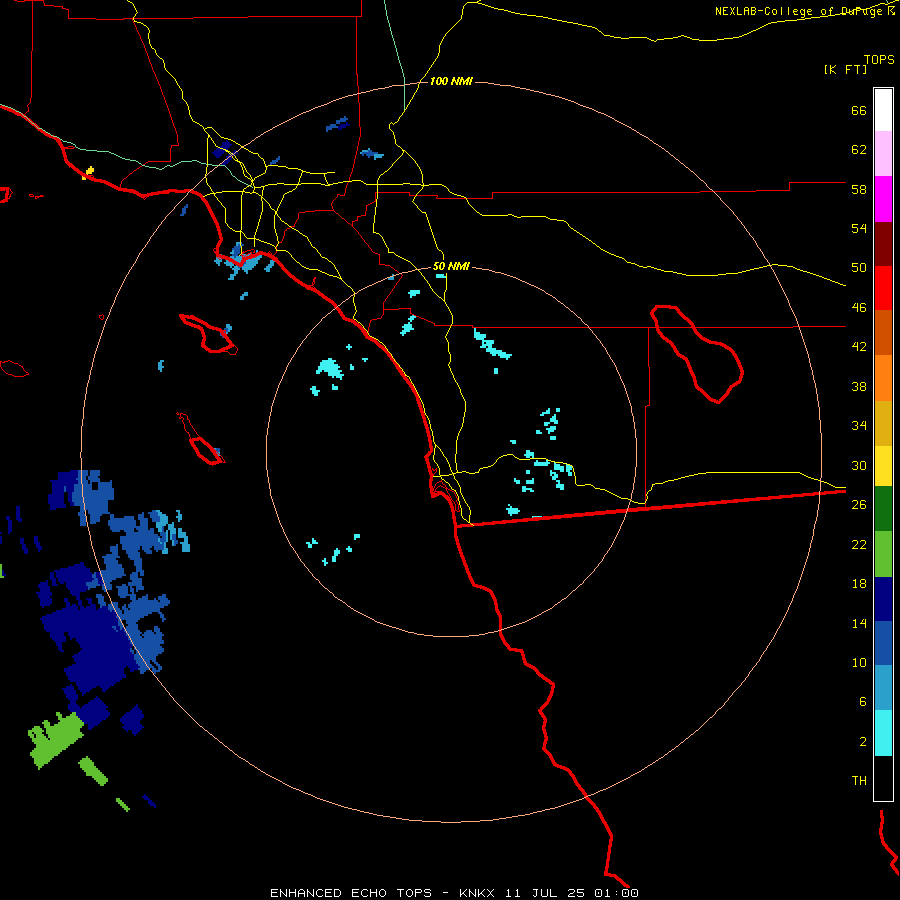
Task: Pick the dark orange legend swatch
Action: point(883,333)
